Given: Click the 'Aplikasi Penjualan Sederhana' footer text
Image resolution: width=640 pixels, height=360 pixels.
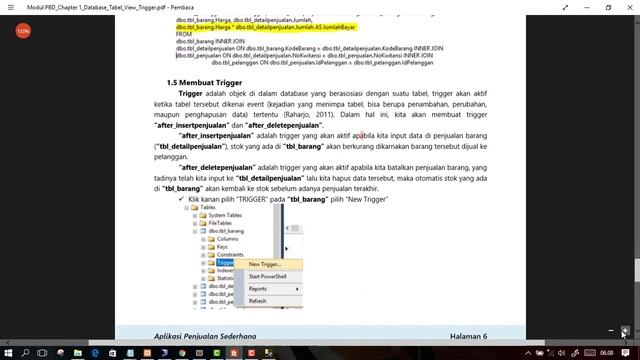Looking at the screenshot, I should pos(205,336).
